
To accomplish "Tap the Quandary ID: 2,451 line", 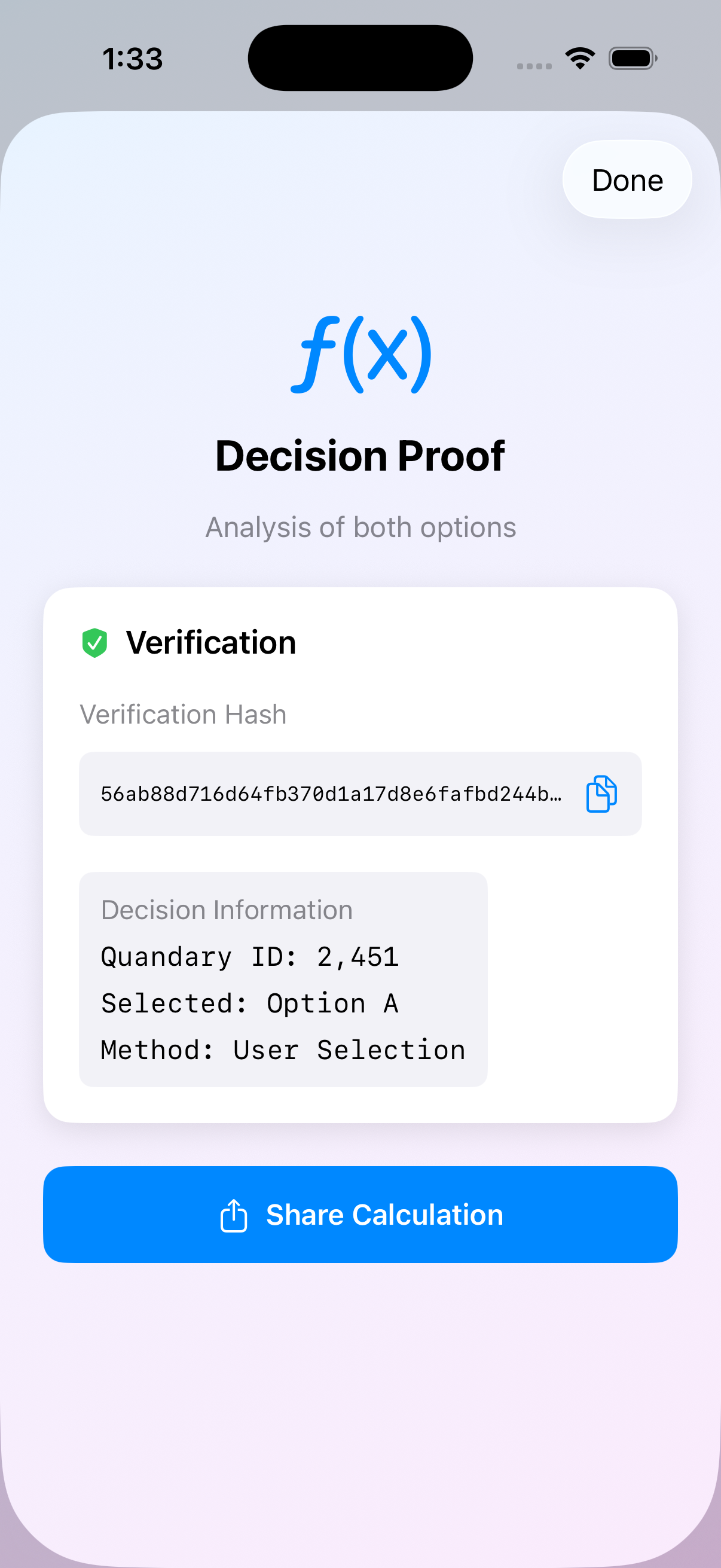I will click(x=249, y=957).
